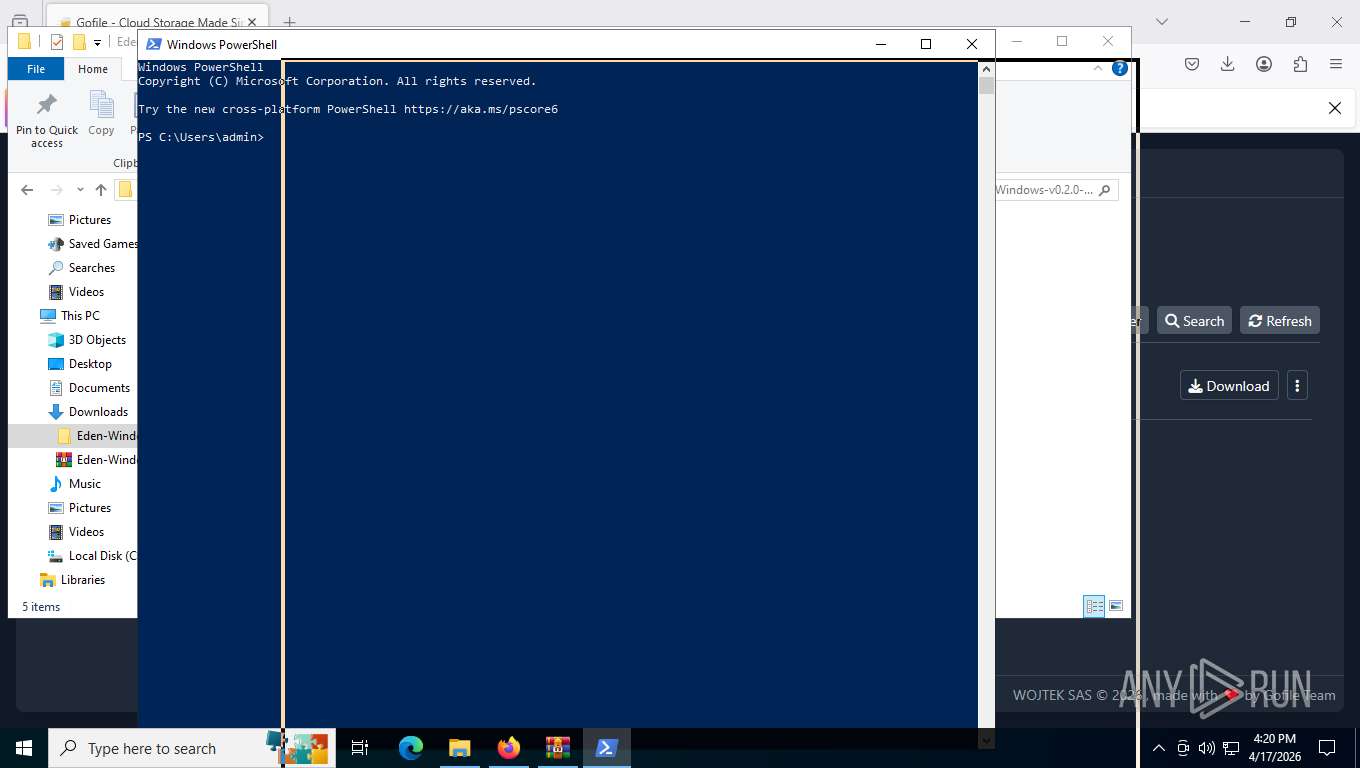Open Firefox Pocket save icon

[x=1192, y=64]
